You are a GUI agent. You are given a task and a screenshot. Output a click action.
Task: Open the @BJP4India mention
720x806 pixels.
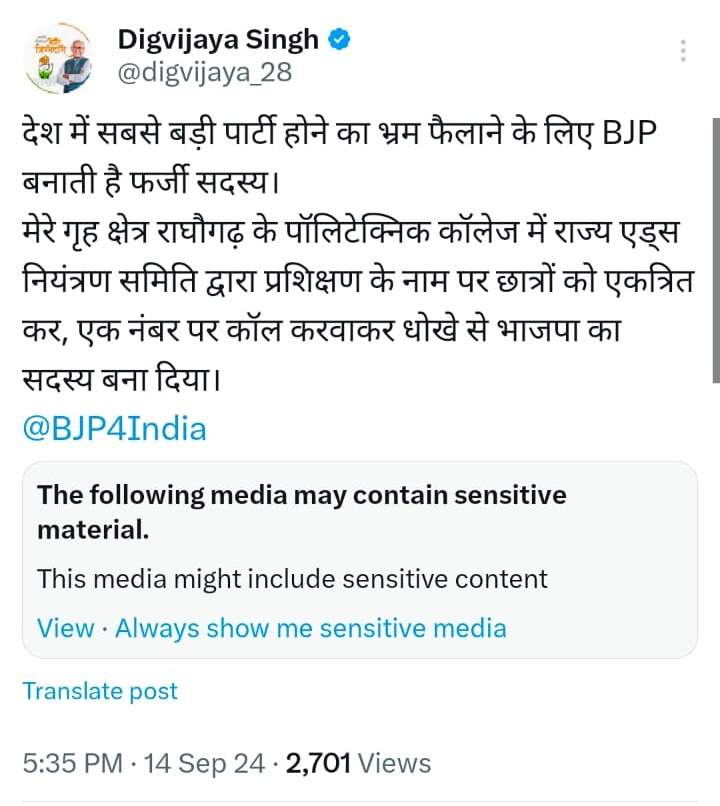pos(114,429)
